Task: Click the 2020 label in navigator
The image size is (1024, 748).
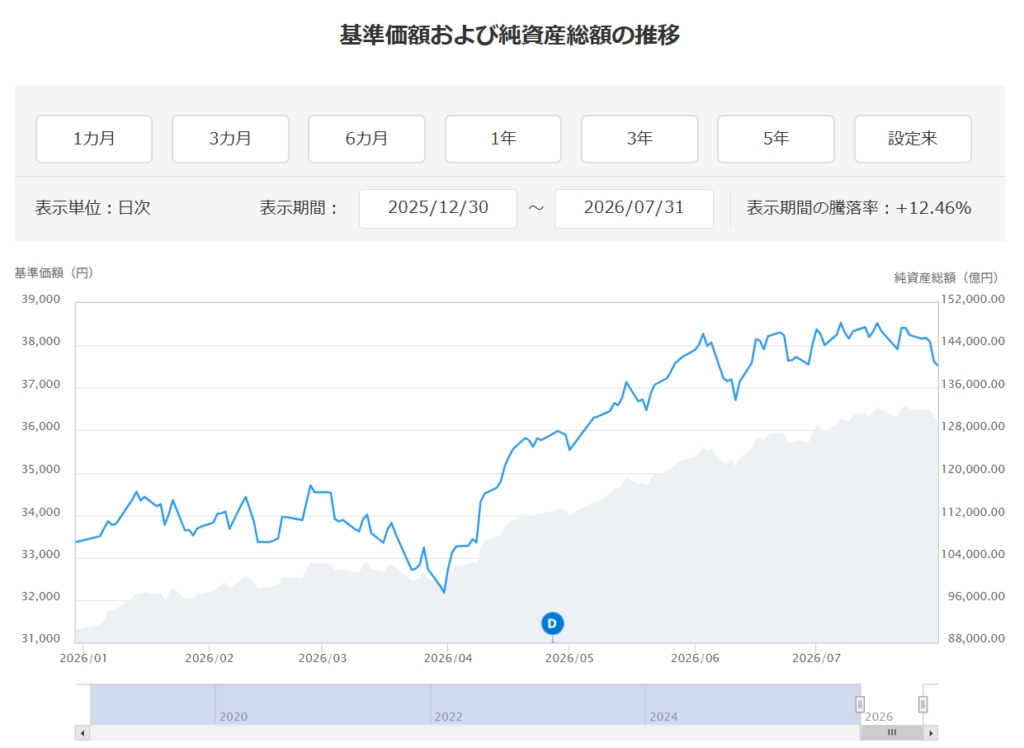Action: [x=233, y=717]
